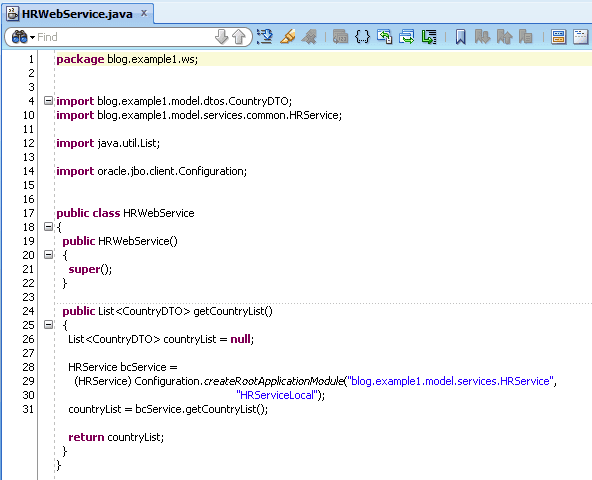The height and width of the screenshot is (480, 592).
Task: Collapse the constructor body at line 20
Action: pos(48,255)
